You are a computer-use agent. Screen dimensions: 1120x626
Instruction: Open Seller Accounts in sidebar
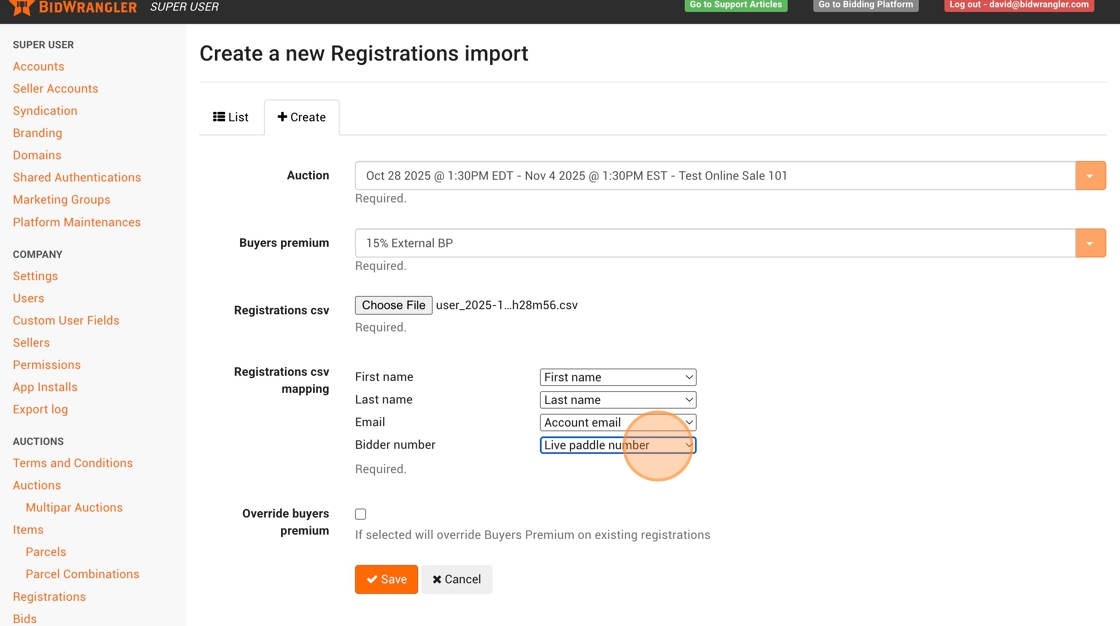[x=55, y=89]
